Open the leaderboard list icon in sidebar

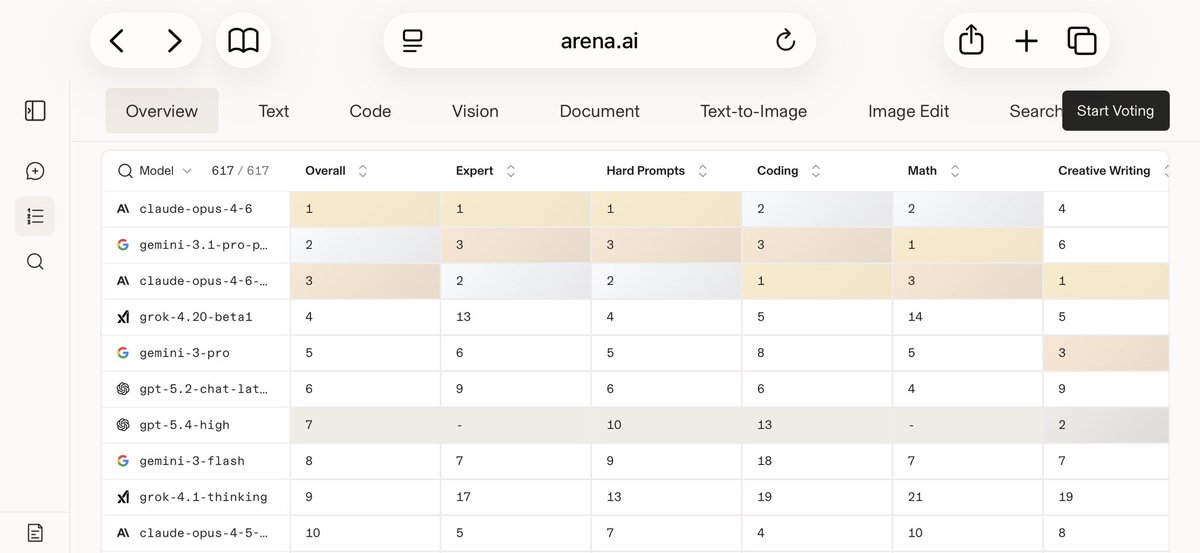click(x=35, y=216)
